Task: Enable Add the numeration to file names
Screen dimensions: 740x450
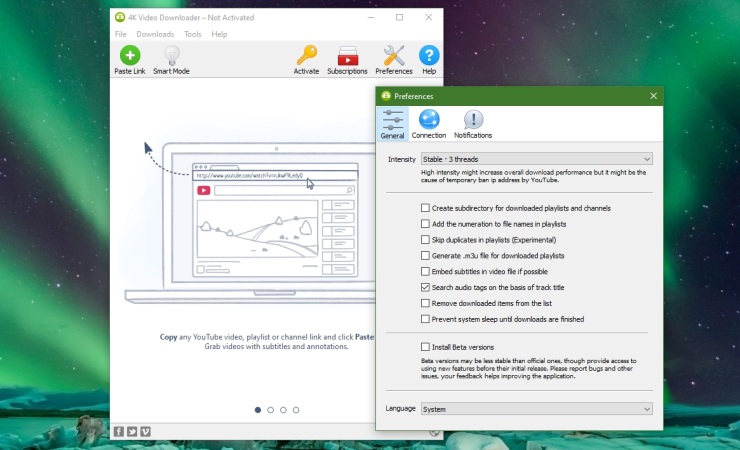Action: coord(425,224)
